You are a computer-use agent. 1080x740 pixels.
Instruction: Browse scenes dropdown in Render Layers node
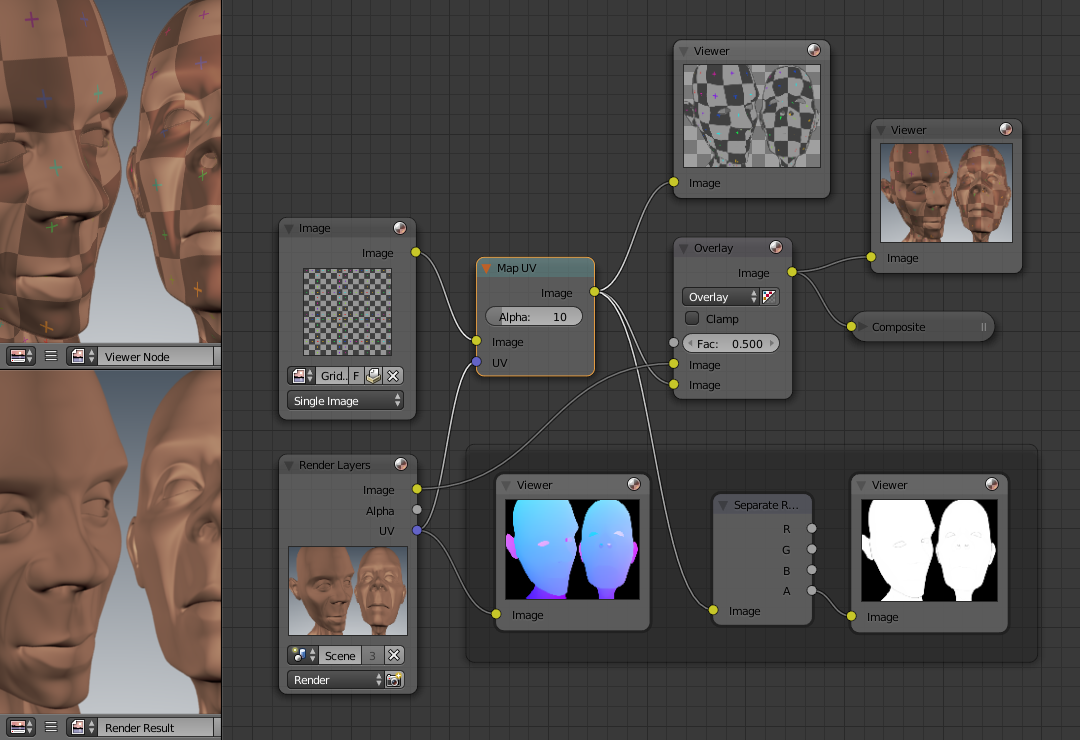point(303,655)
